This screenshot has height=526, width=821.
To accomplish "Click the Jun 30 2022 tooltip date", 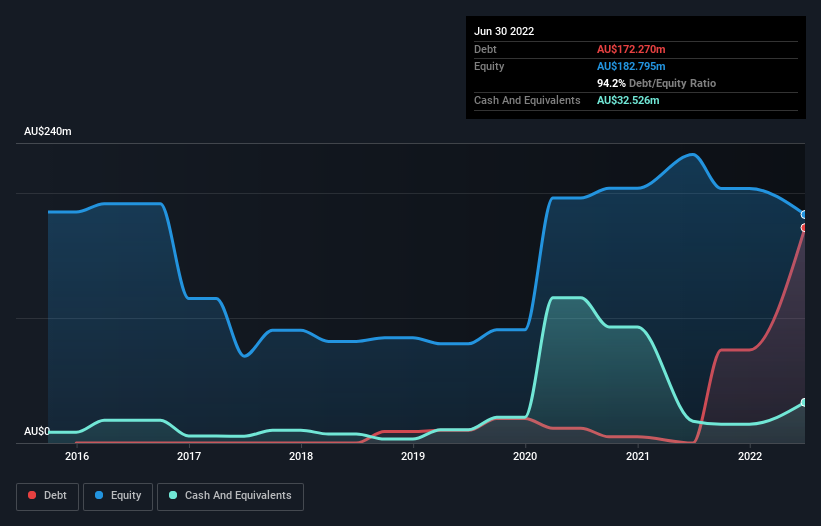I will click(504, 31).
